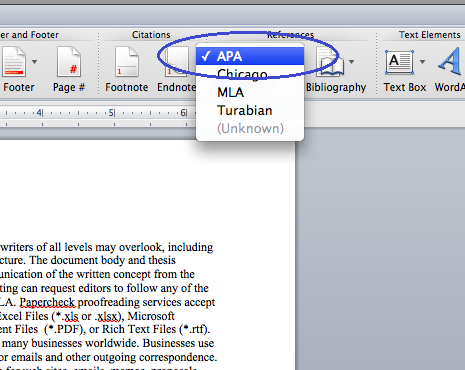Click the Footer label

[19, 87]
